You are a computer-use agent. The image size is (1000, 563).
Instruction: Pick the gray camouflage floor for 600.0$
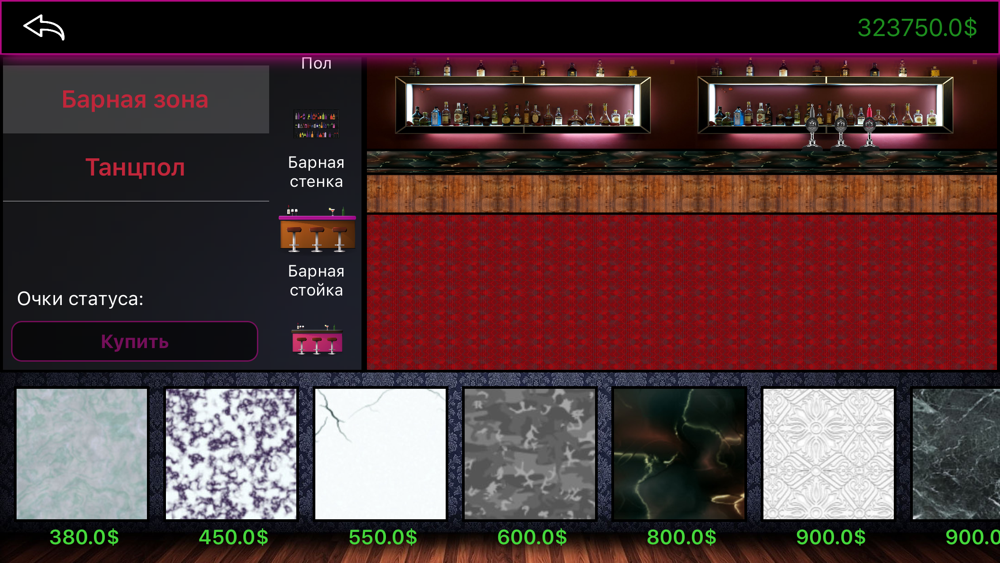[530, 454]
